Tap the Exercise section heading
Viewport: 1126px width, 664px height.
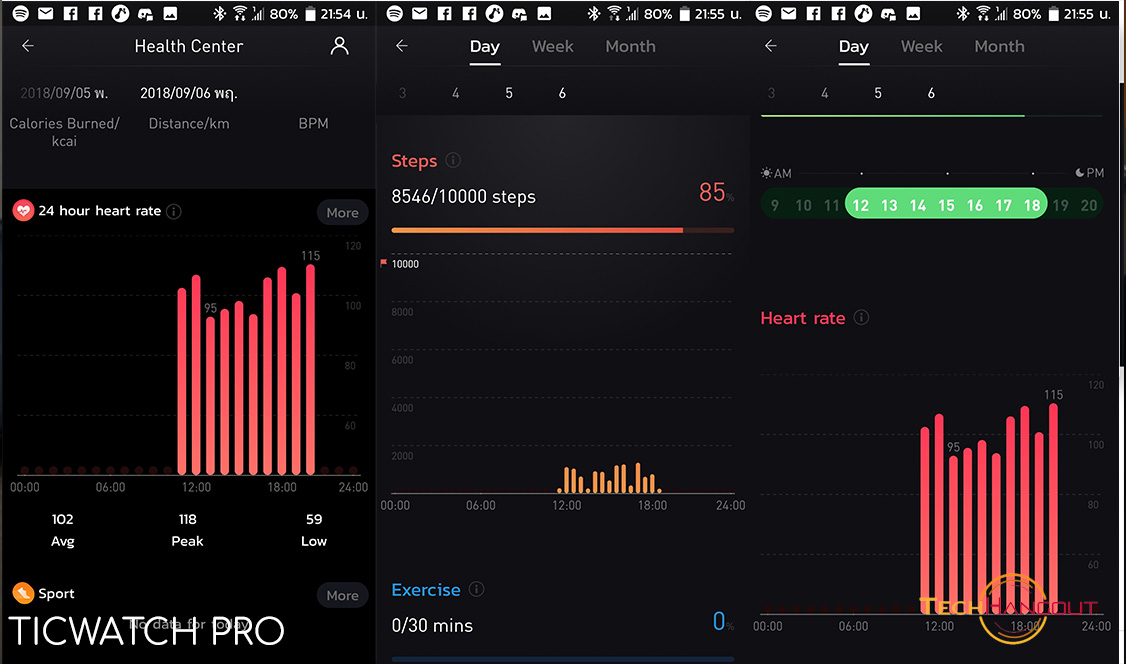coord(426,590)
